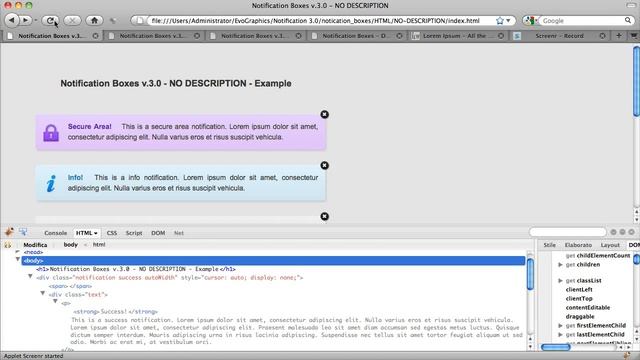The image size is (640, 360).
Task: Open the Firebug Console panel
Action: tap(56, 233)
